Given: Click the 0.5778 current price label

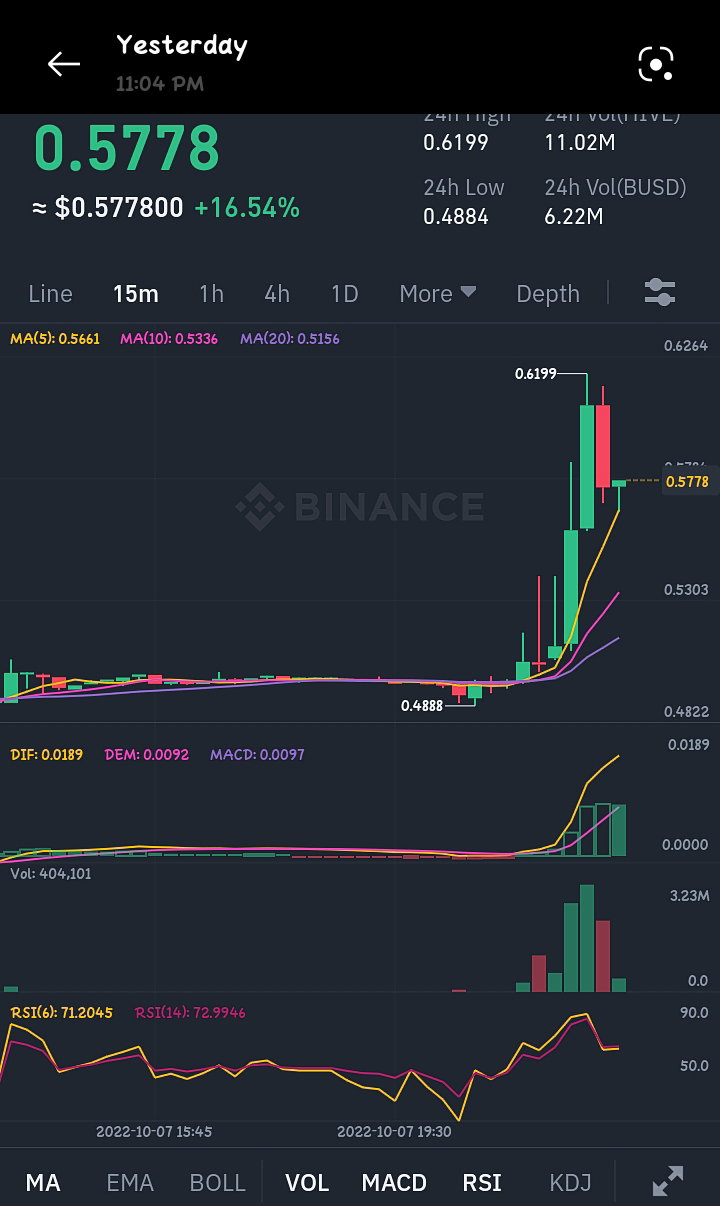Looking at the screenshot, I should pyautogui.click(x=687, y=482).
